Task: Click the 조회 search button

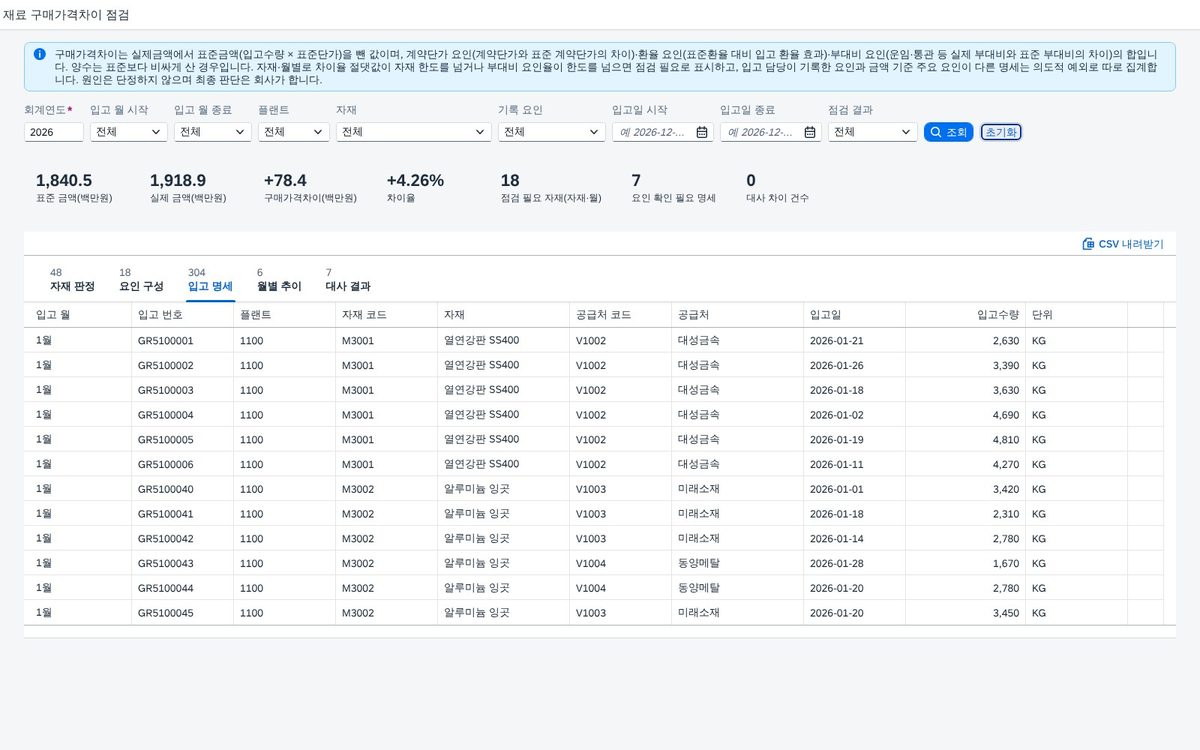Action: pyautogui.click(x=948, y=132)
